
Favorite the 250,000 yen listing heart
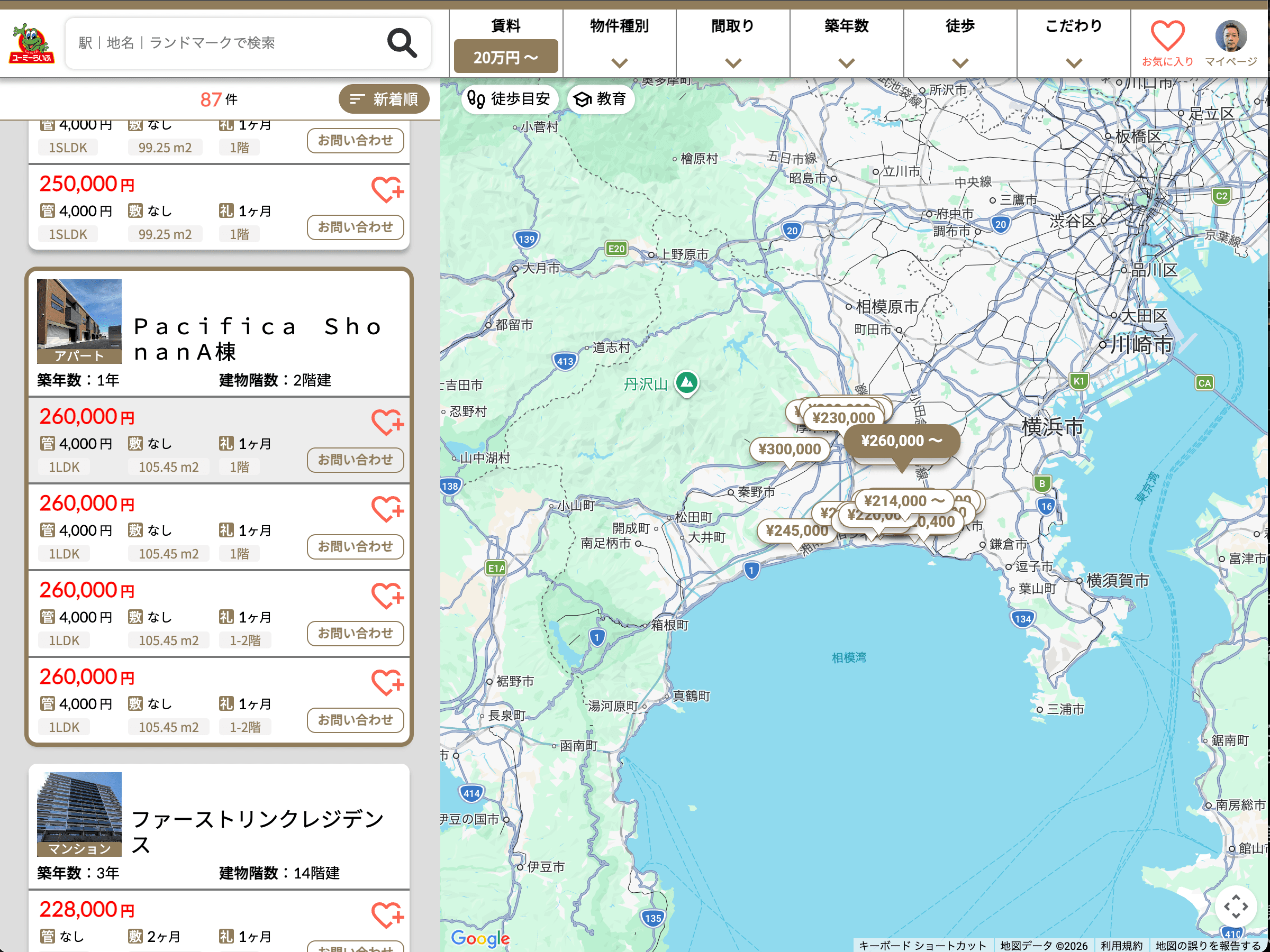coord(387,190)
